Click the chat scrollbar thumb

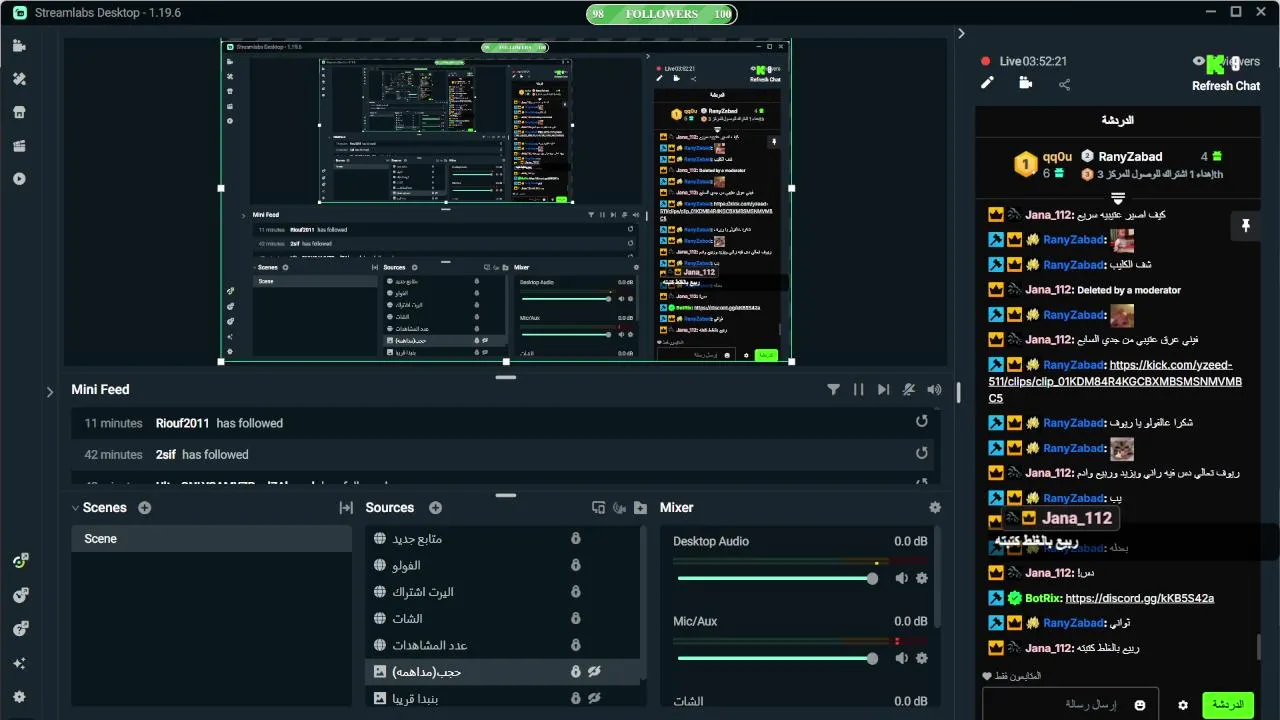coord(1259,647)
